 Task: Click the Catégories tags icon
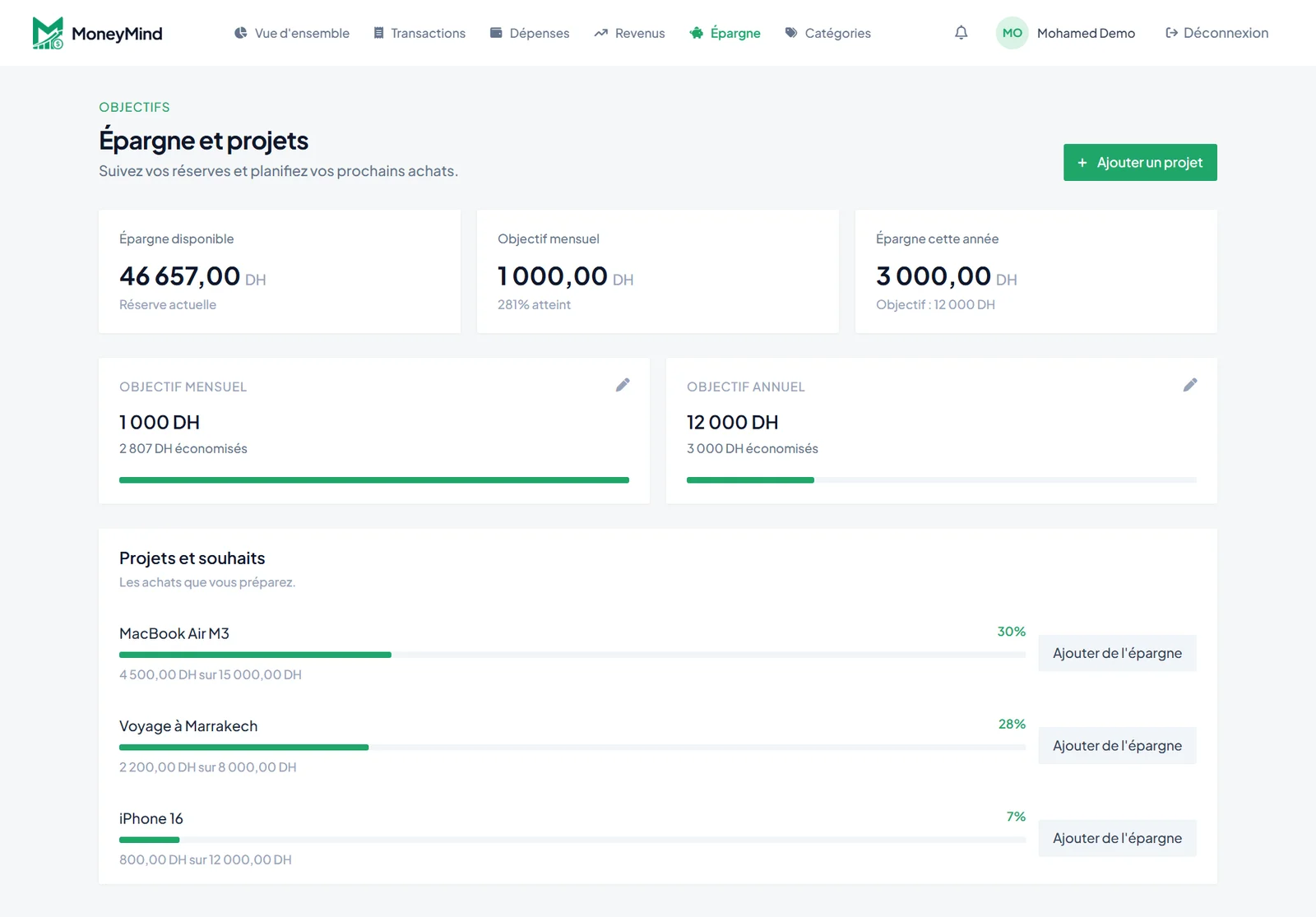point(791,33)
